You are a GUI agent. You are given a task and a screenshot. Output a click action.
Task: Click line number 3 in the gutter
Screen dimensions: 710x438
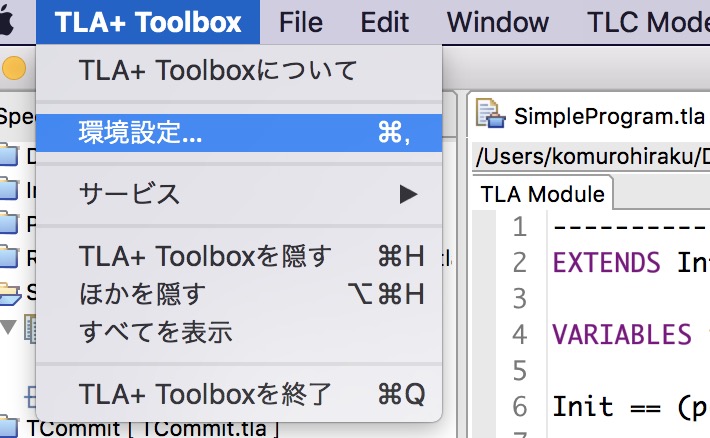[x=520, y=299]
